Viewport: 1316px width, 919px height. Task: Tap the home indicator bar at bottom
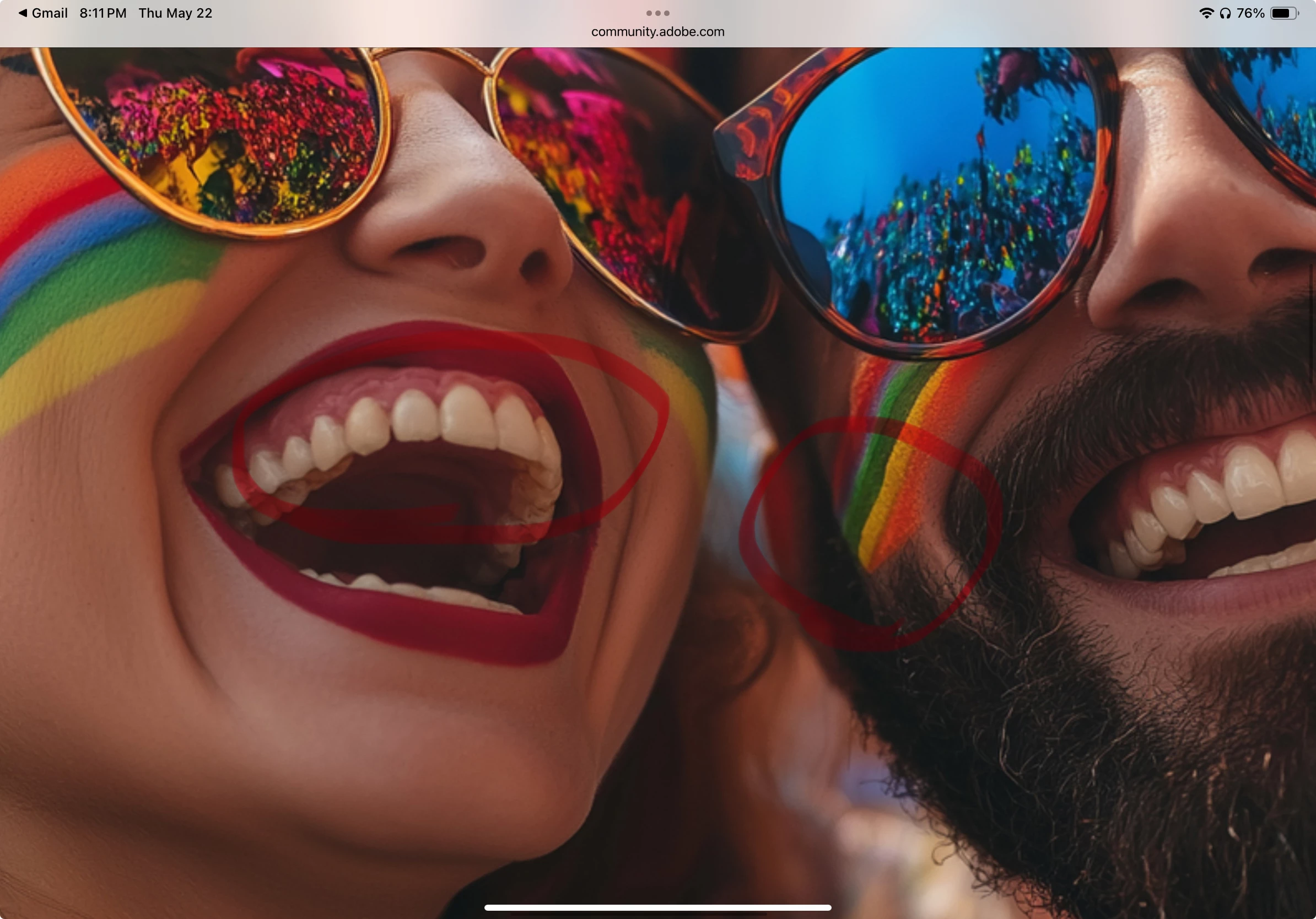[x=657, y=907]
